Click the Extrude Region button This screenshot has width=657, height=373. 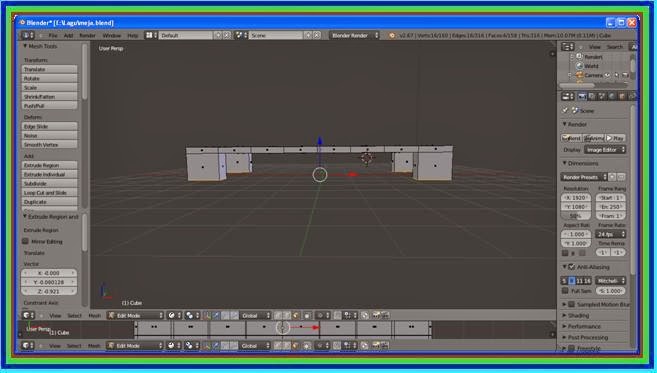click(49, 165)
